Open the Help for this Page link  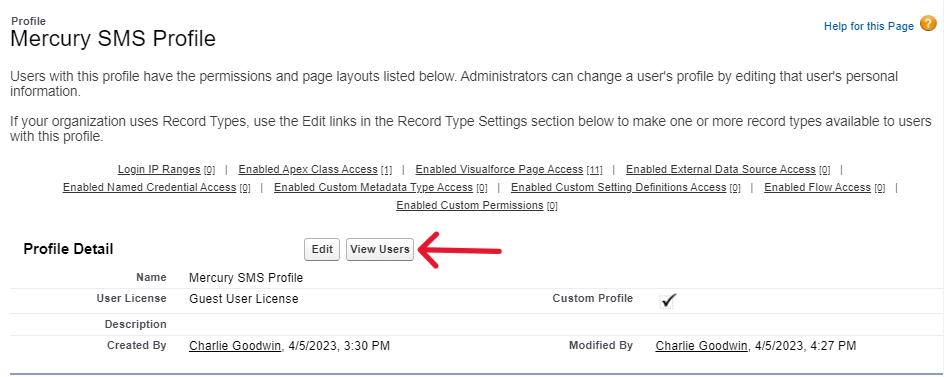(x=869, y=26)
